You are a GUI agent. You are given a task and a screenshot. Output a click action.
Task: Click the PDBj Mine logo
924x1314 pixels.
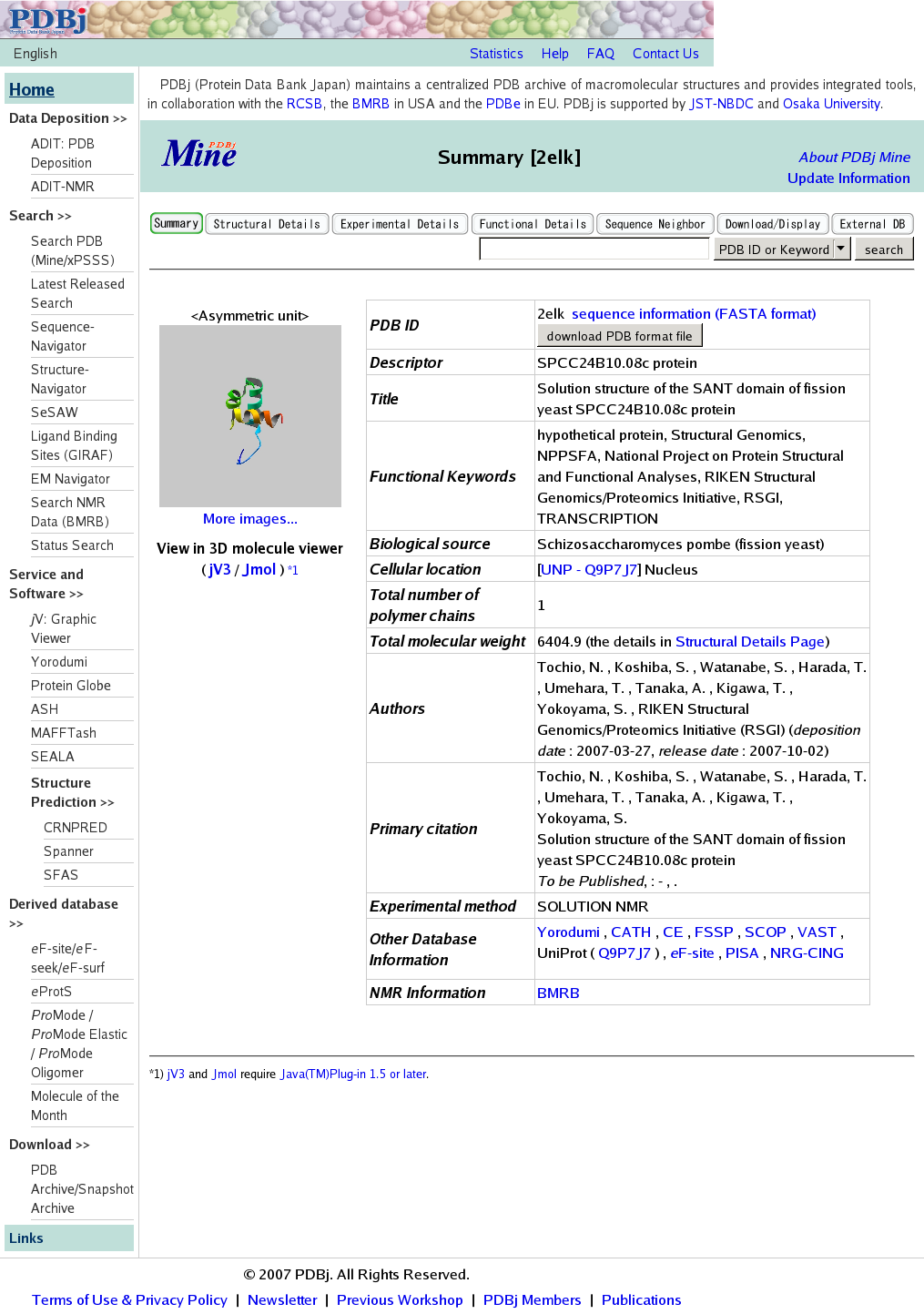coord(199,154)
